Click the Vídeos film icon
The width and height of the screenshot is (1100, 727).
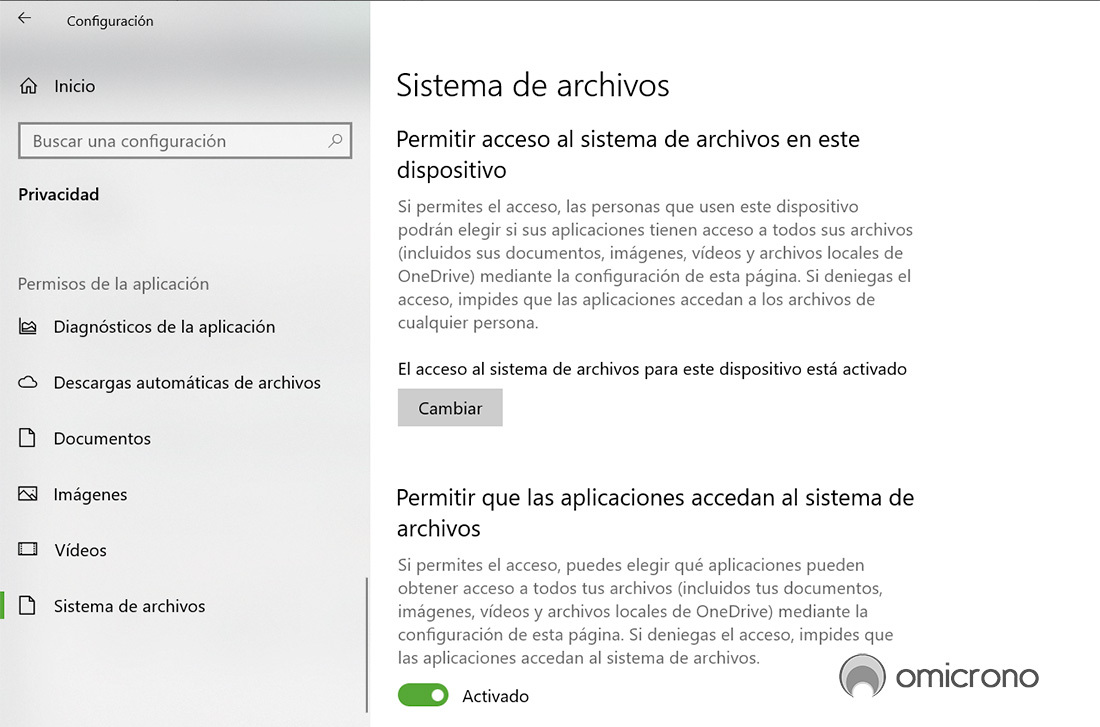[x=28, y=550]
